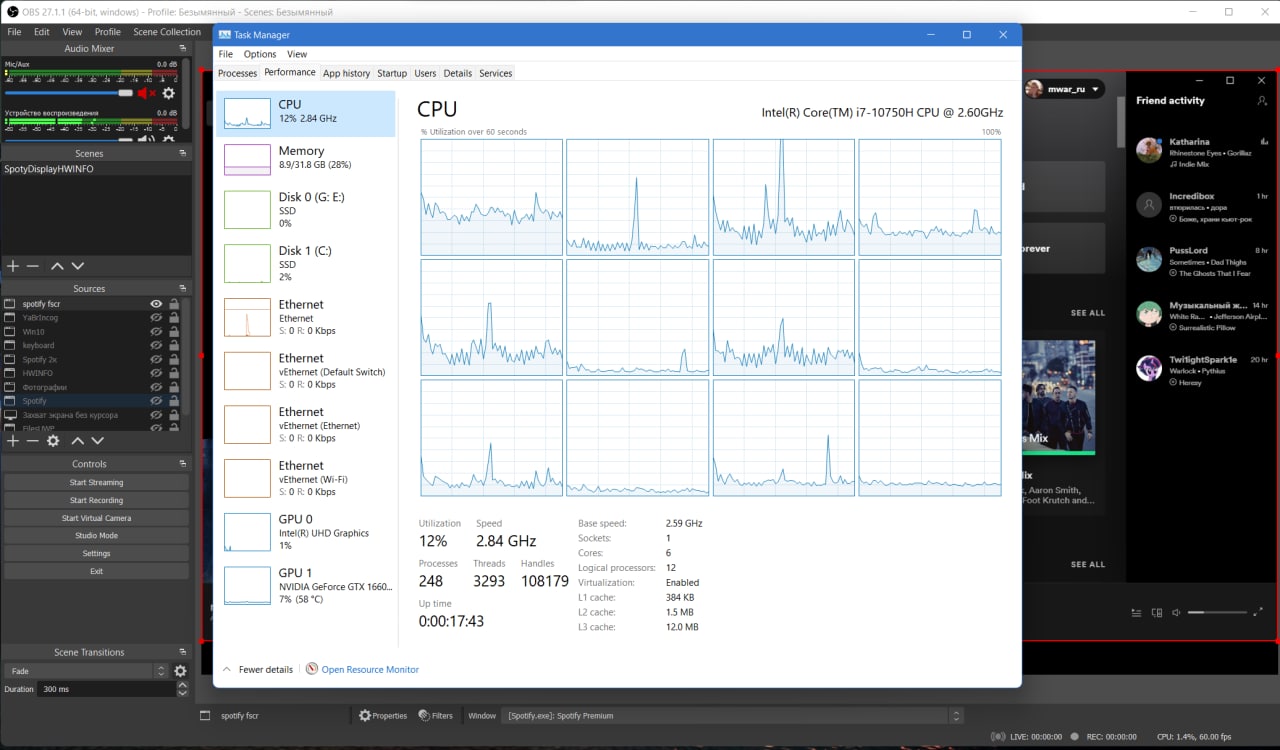This screenshot has width=1280, height=750.
Task: Open mwar_ru Spotify profile dropdown
Action: tap(1064, 89)
